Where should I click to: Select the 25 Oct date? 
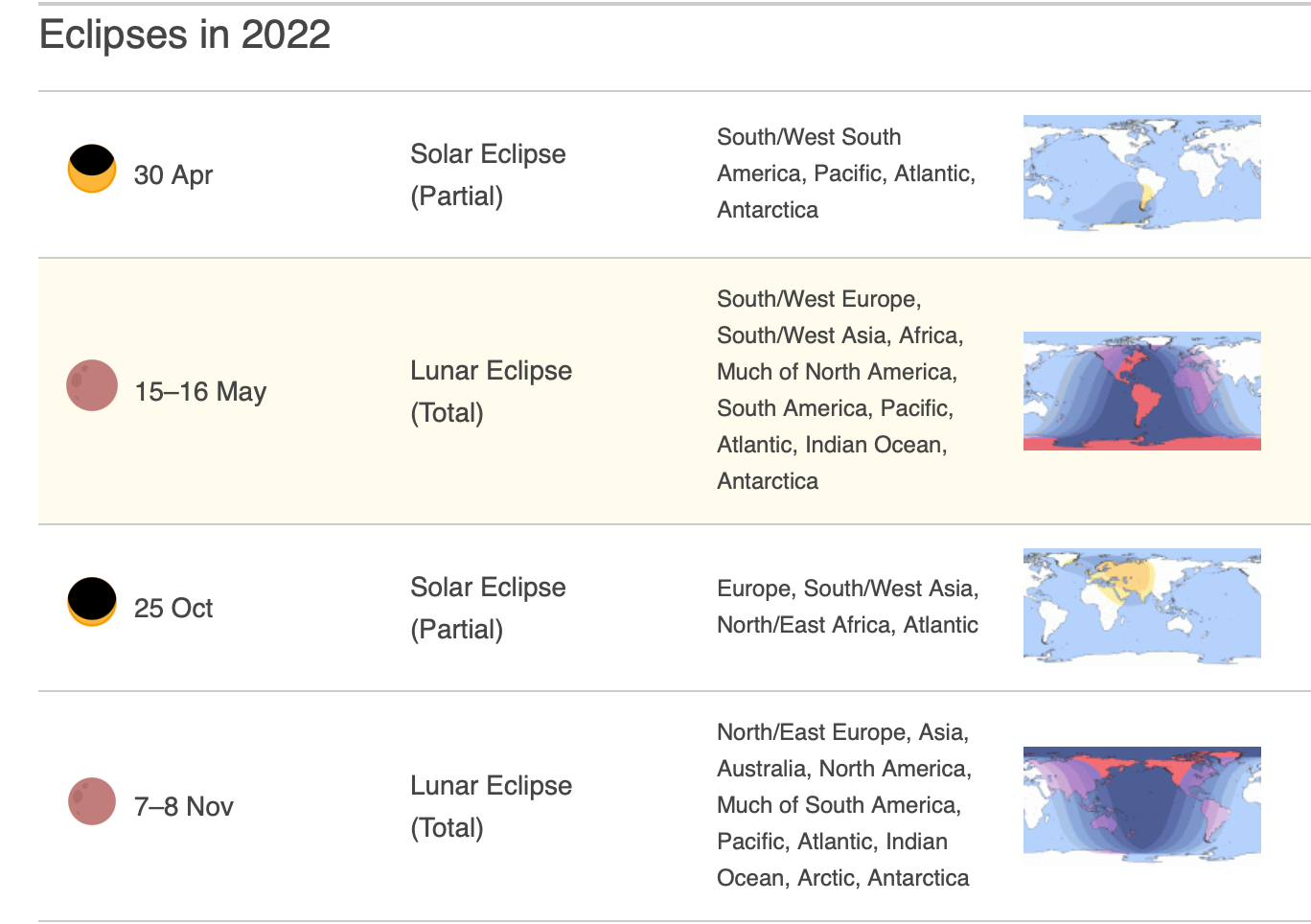[173, 609]
